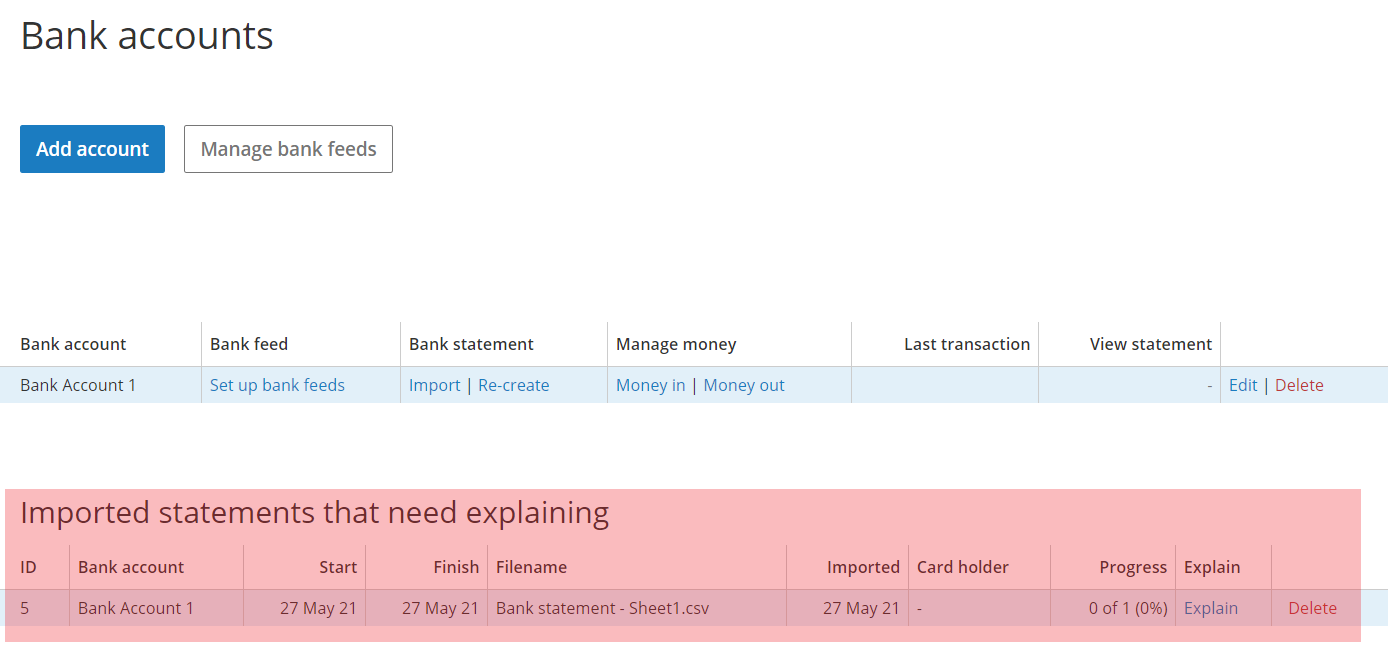The image size is (1388, 669).
Task: Record Money out for Bank Account 1
Action: pyautogui.click(x=744, y=385)
